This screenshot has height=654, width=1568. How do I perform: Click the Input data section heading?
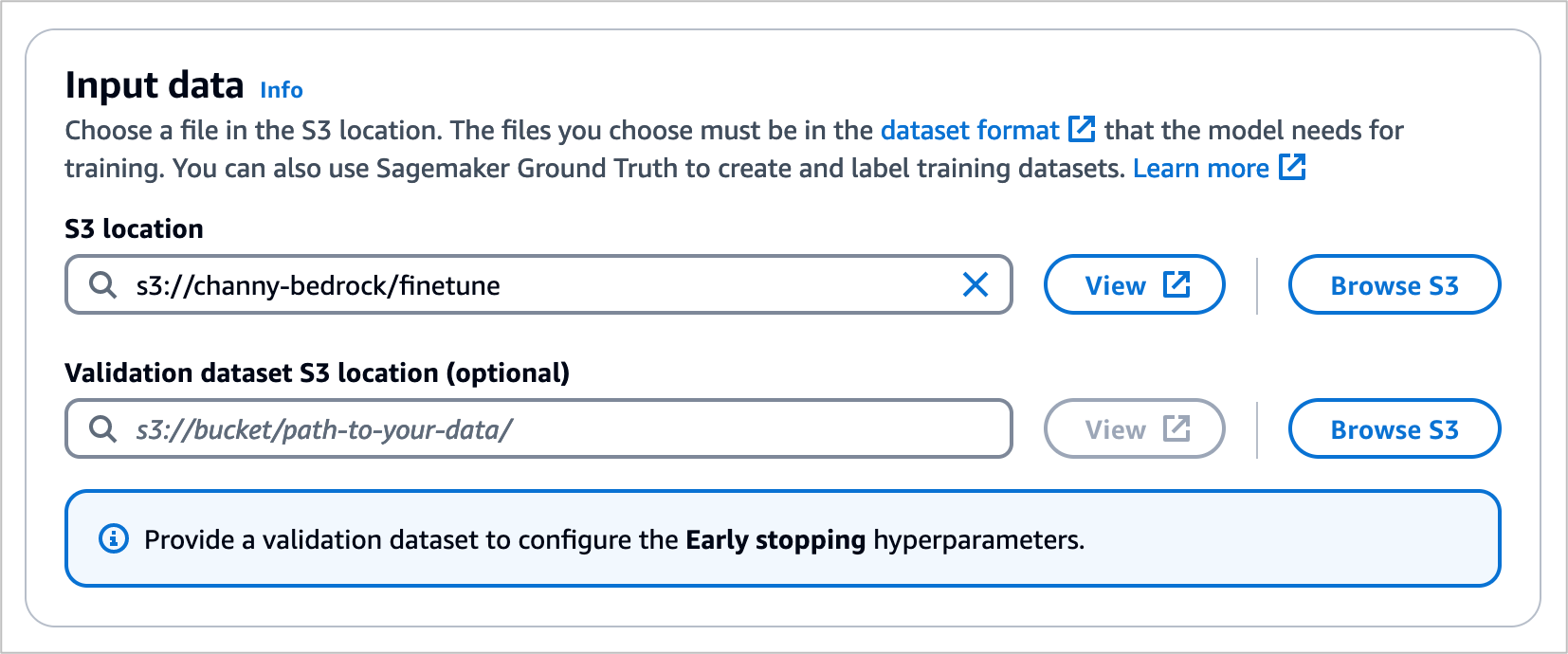coord(155,85)
